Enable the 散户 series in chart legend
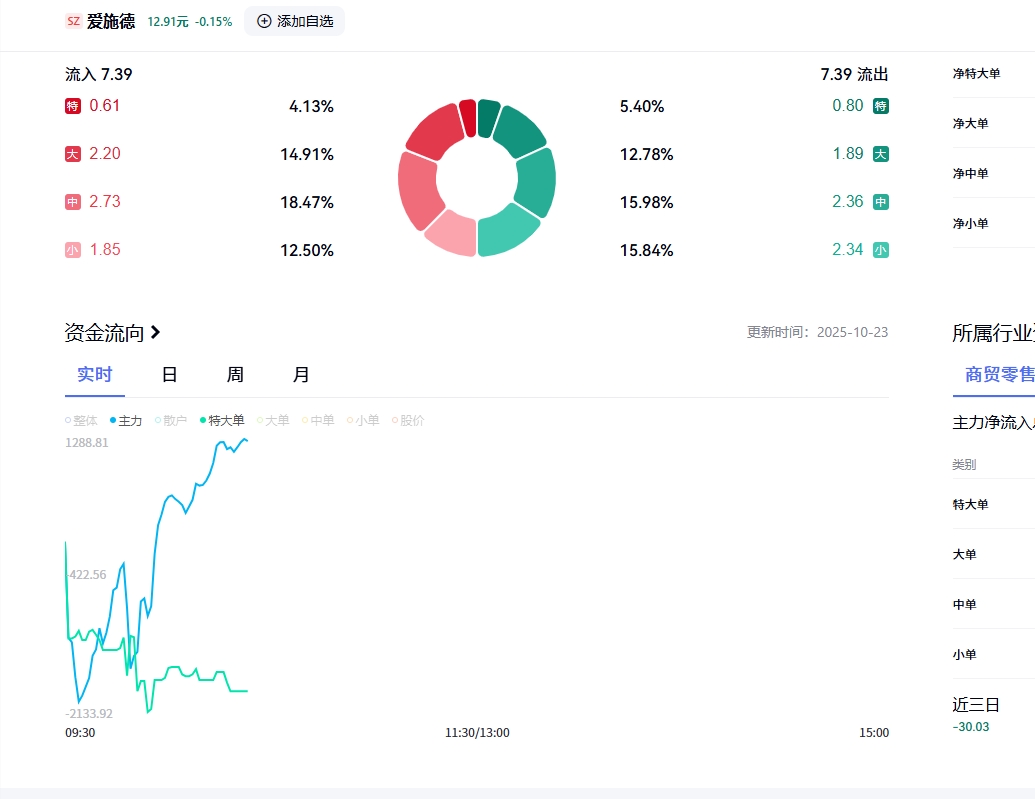 coord(171,421)
